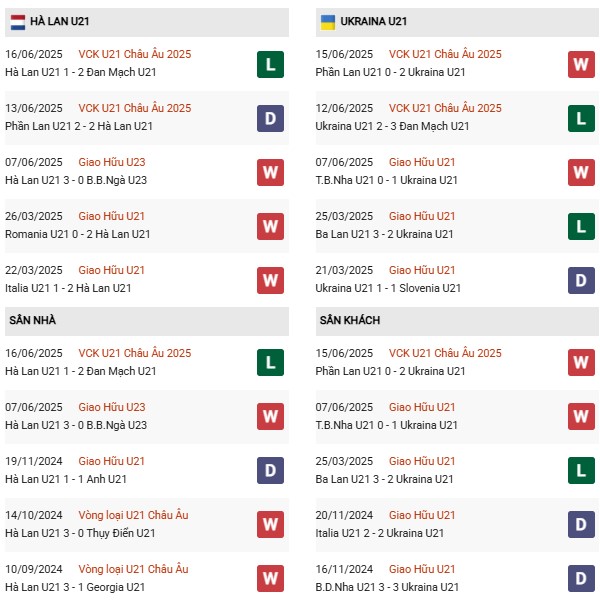Click the D badge for Phần Lan 2-2 Hà Lan
The height and width of the screenshot is (602, 600).
pyautogui.click(x=270, y=119)
